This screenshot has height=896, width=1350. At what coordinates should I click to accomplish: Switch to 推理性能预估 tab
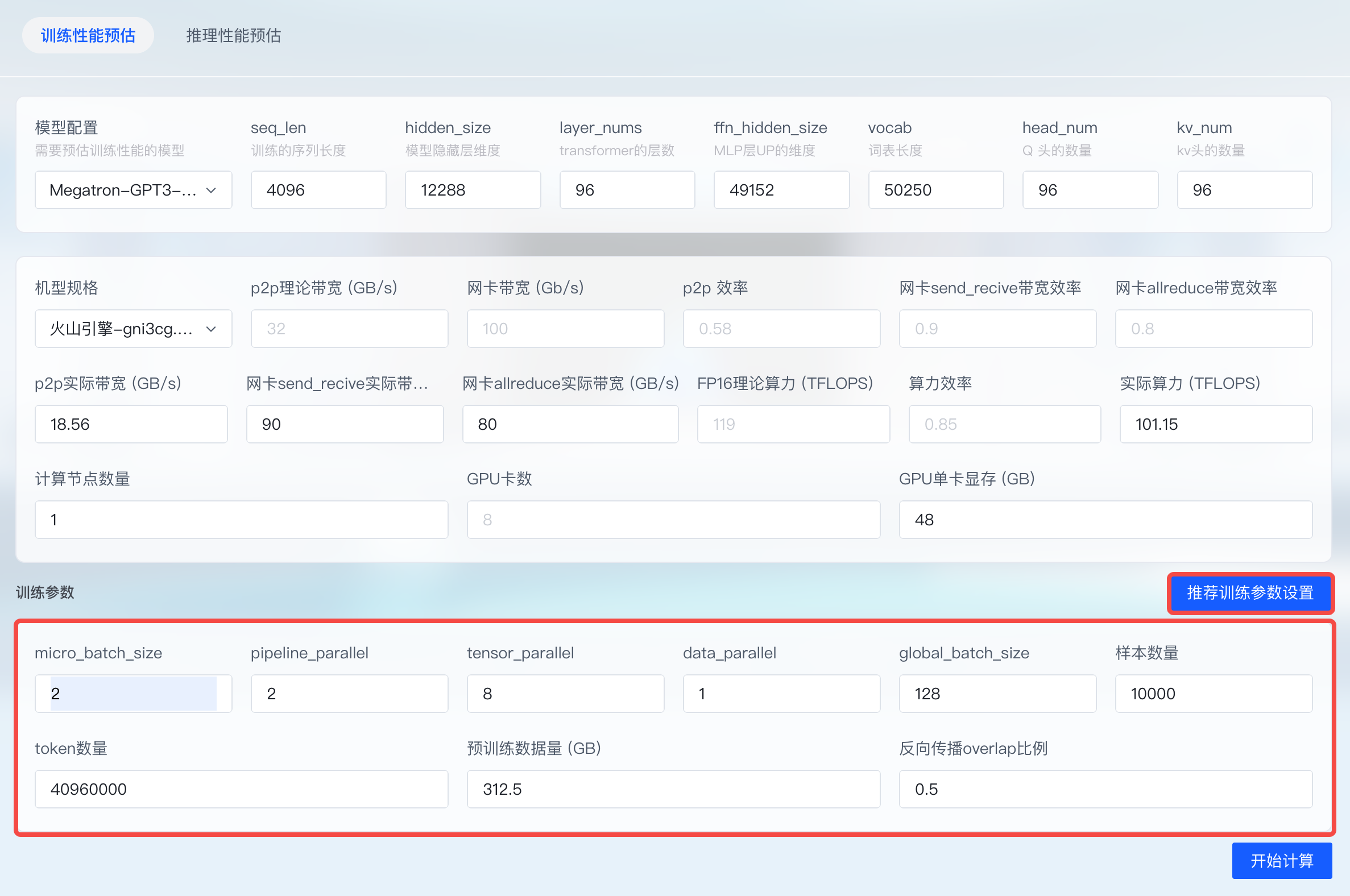[233, 35]
